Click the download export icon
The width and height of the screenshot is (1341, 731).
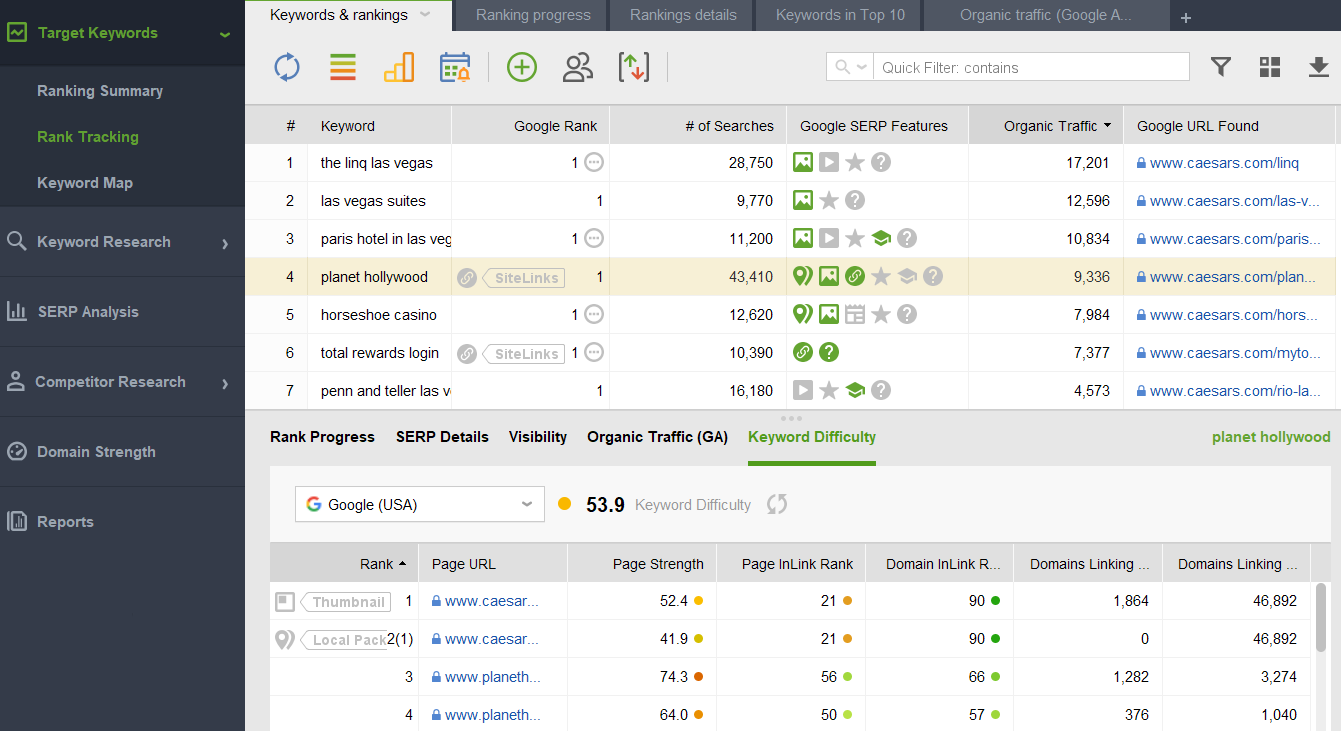coord(1318,67)
